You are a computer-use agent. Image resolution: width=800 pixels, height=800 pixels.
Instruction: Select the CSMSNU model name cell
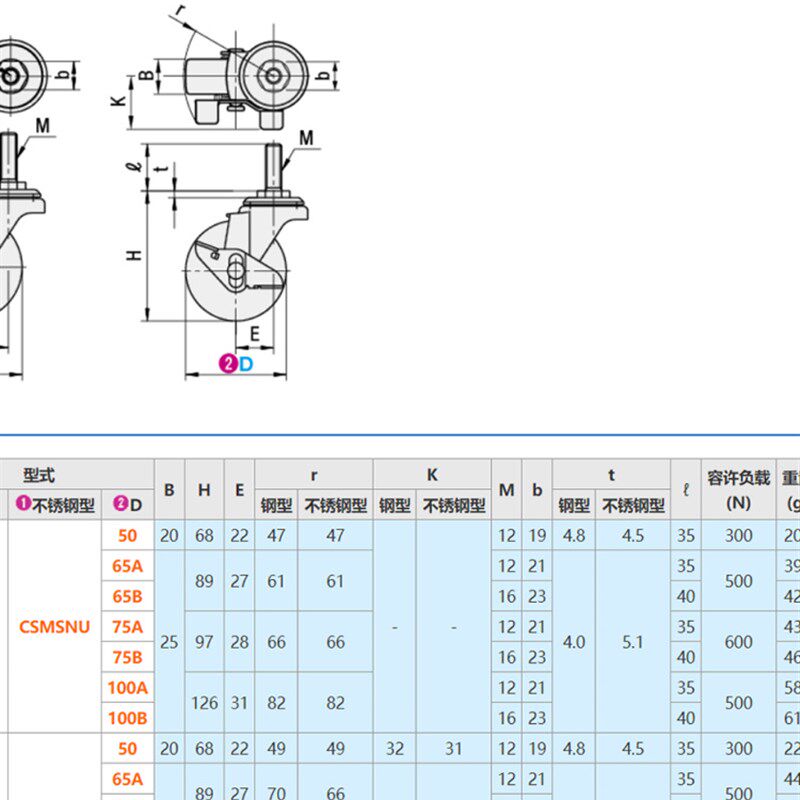coord(54,627)
